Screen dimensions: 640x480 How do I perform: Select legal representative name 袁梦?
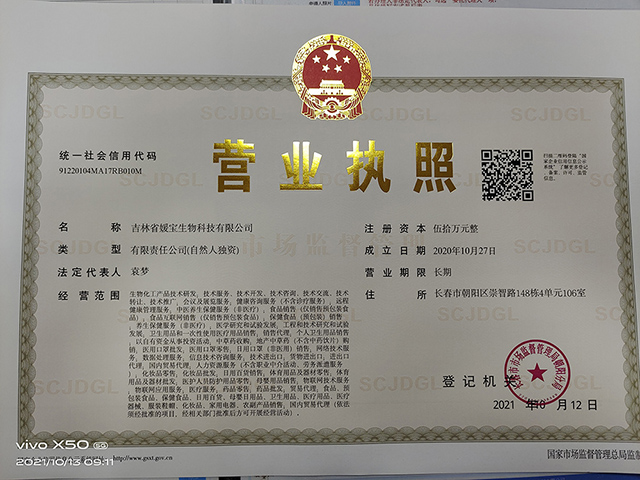140,271
